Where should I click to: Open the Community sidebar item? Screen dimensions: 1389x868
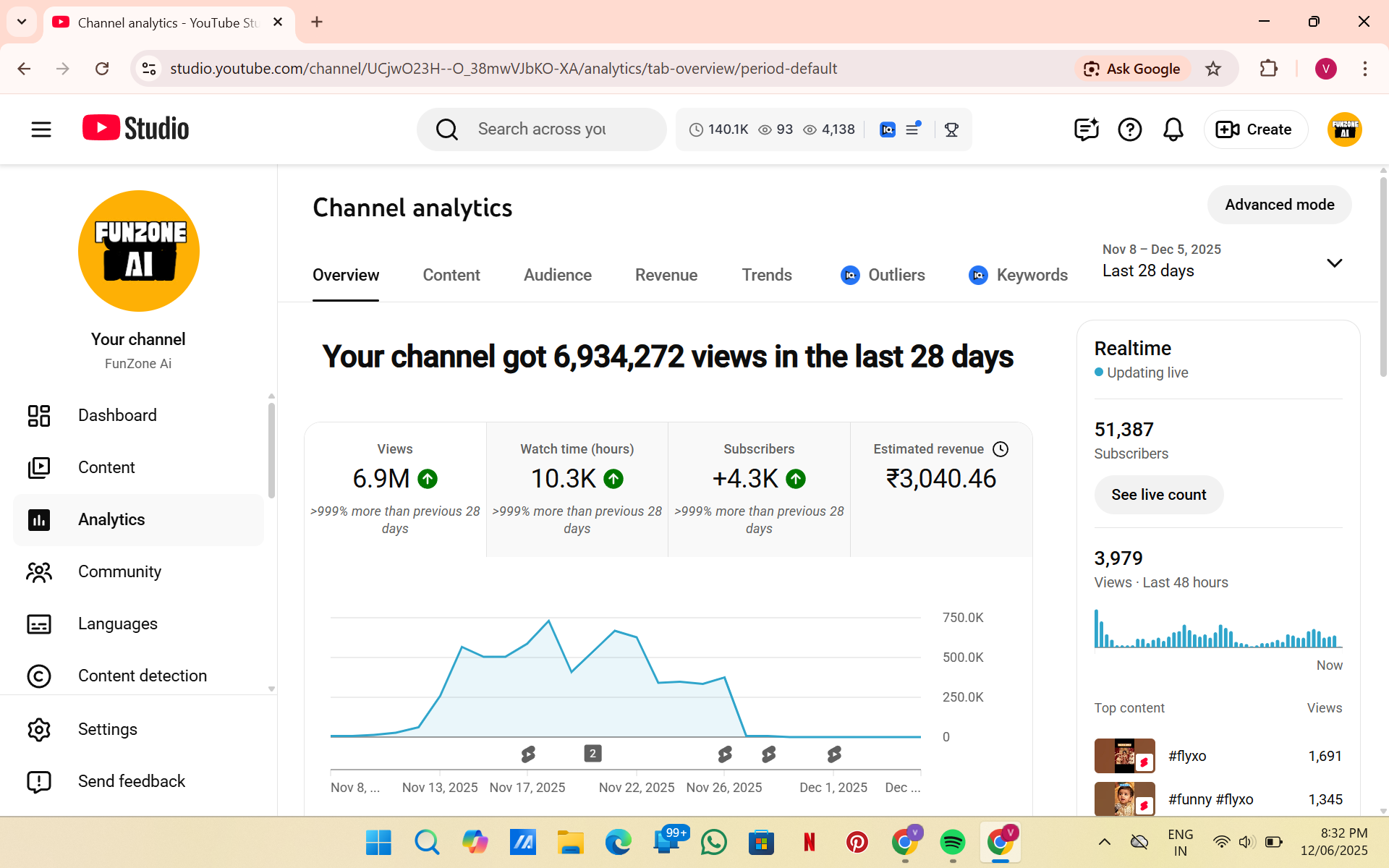pos(119,571)
